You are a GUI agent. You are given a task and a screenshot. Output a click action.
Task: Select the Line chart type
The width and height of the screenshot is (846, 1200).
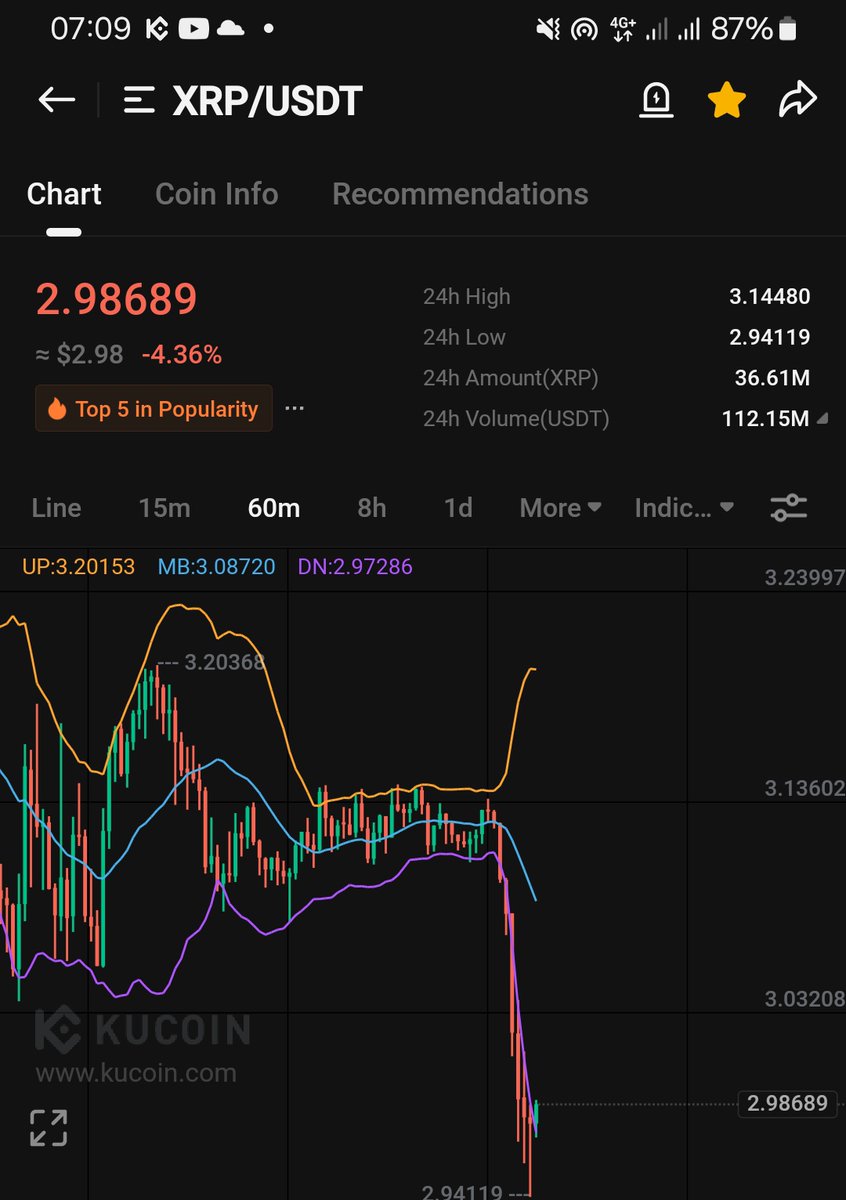point(56,508)
